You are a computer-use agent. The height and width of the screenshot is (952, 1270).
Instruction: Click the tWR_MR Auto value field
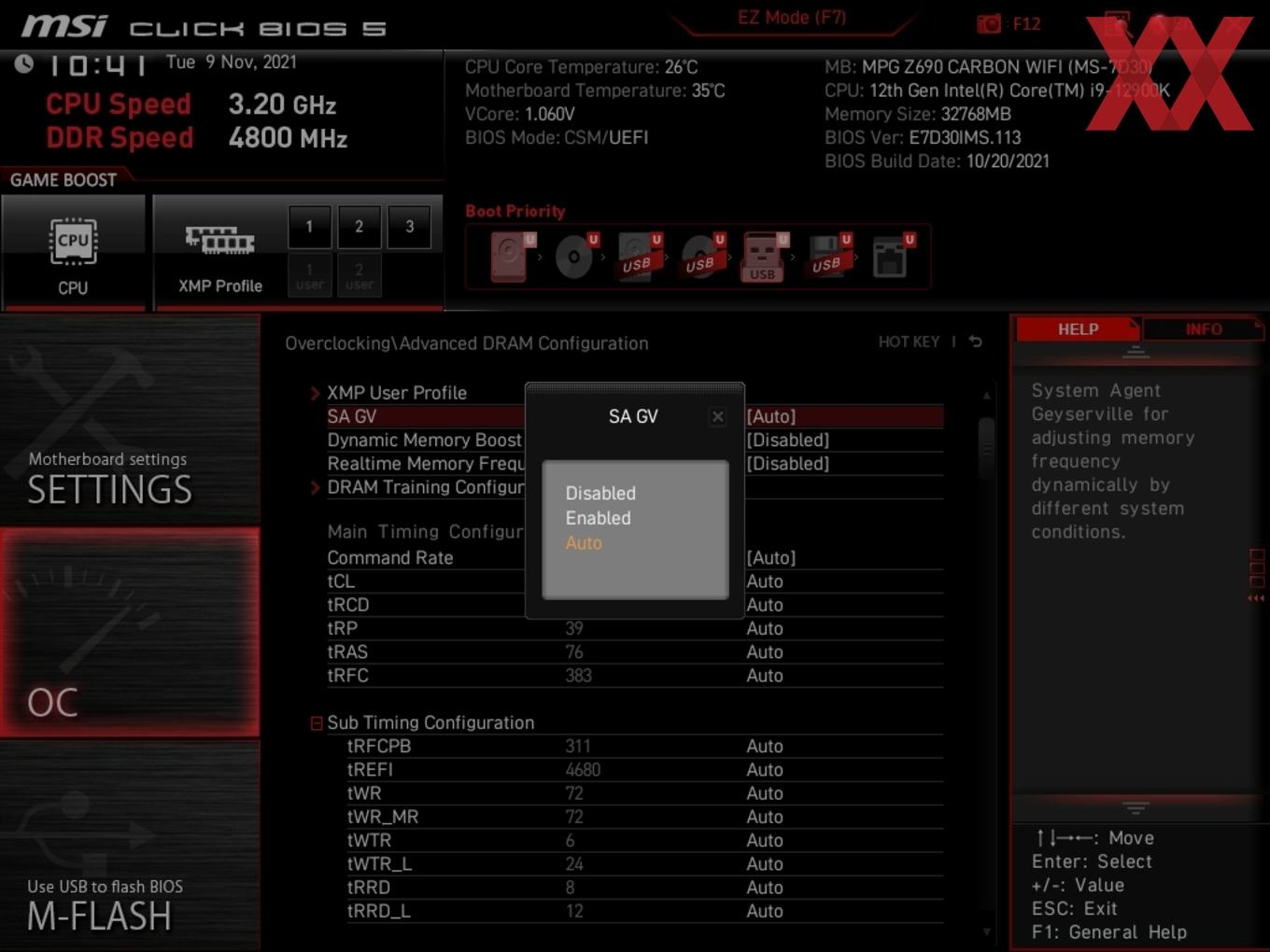(765, 817)
